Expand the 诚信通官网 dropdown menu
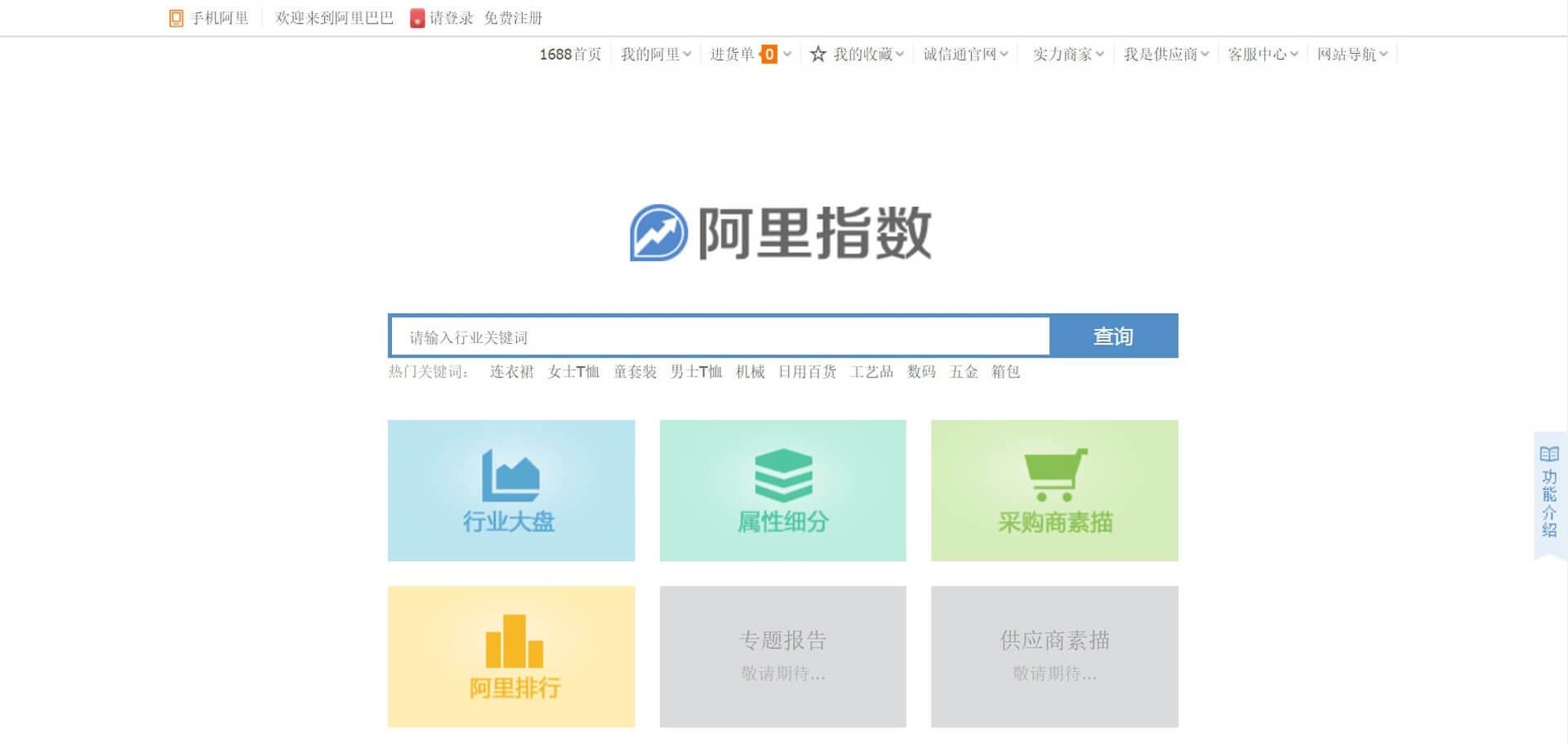This screenshot has height=744, width=1568. pyautogui.click(x=965, y=54)
